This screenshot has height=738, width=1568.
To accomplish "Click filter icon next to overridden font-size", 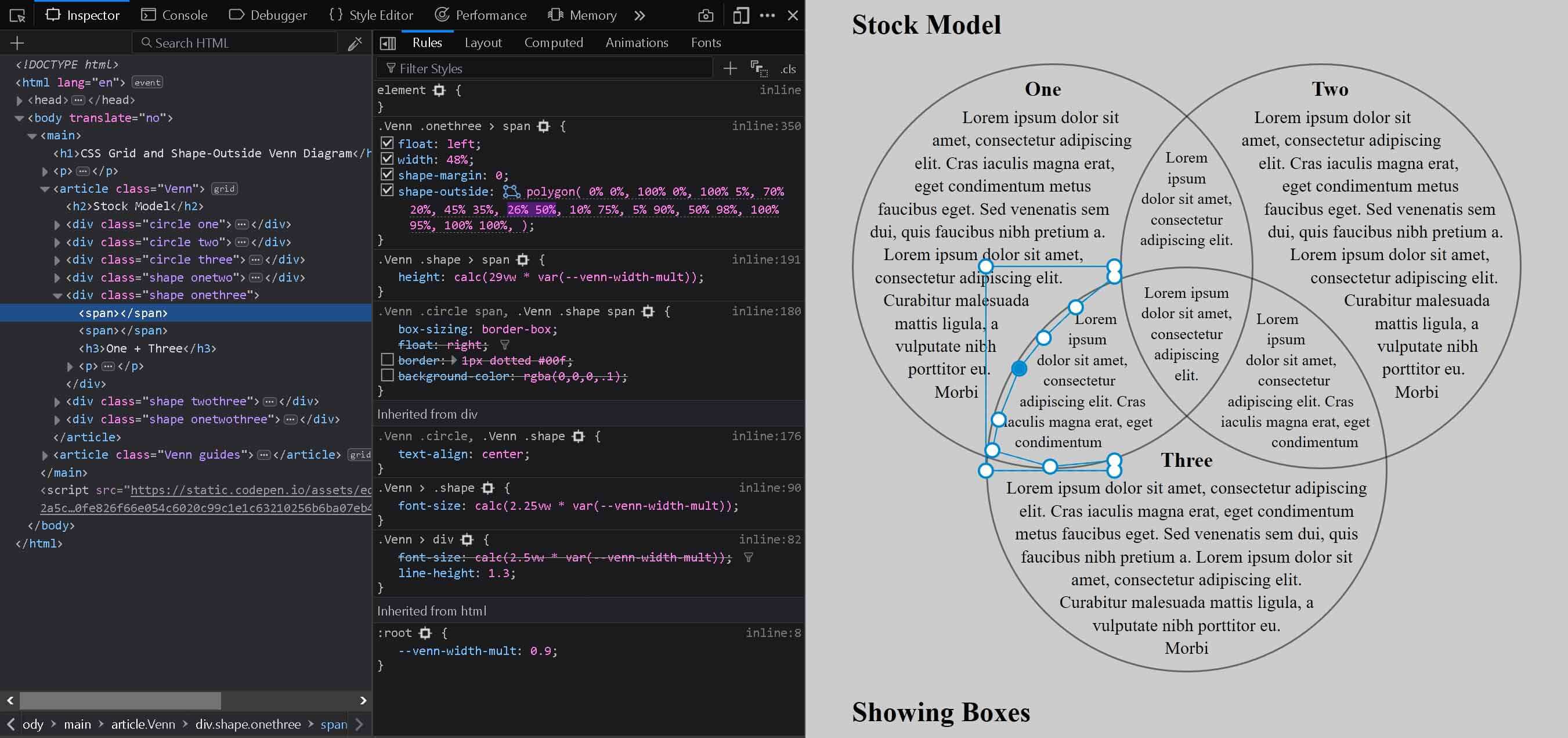I will pos(749,557).
